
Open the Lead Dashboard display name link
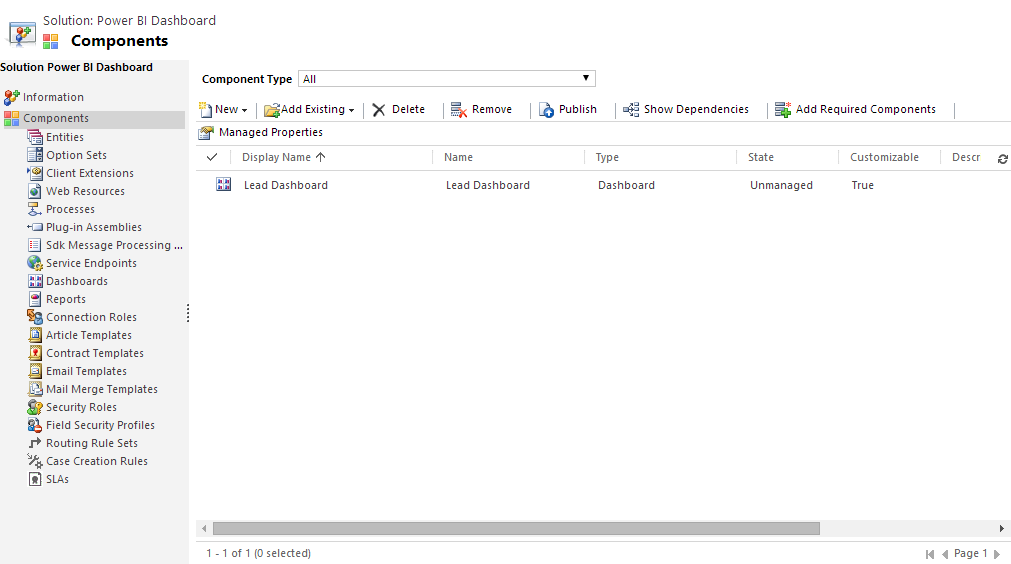click(x=286, y=185)
